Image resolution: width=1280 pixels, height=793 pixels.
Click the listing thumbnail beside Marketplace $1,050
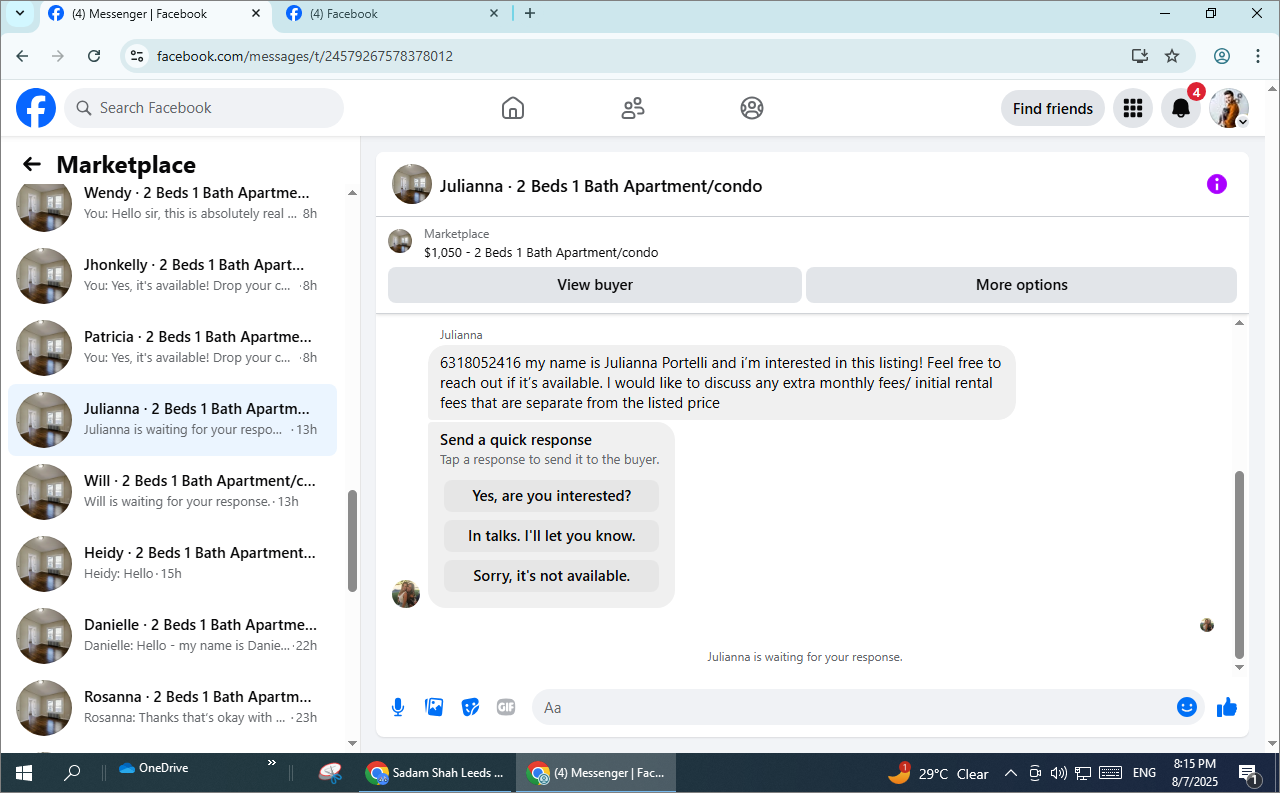click(x=400, y=241)
